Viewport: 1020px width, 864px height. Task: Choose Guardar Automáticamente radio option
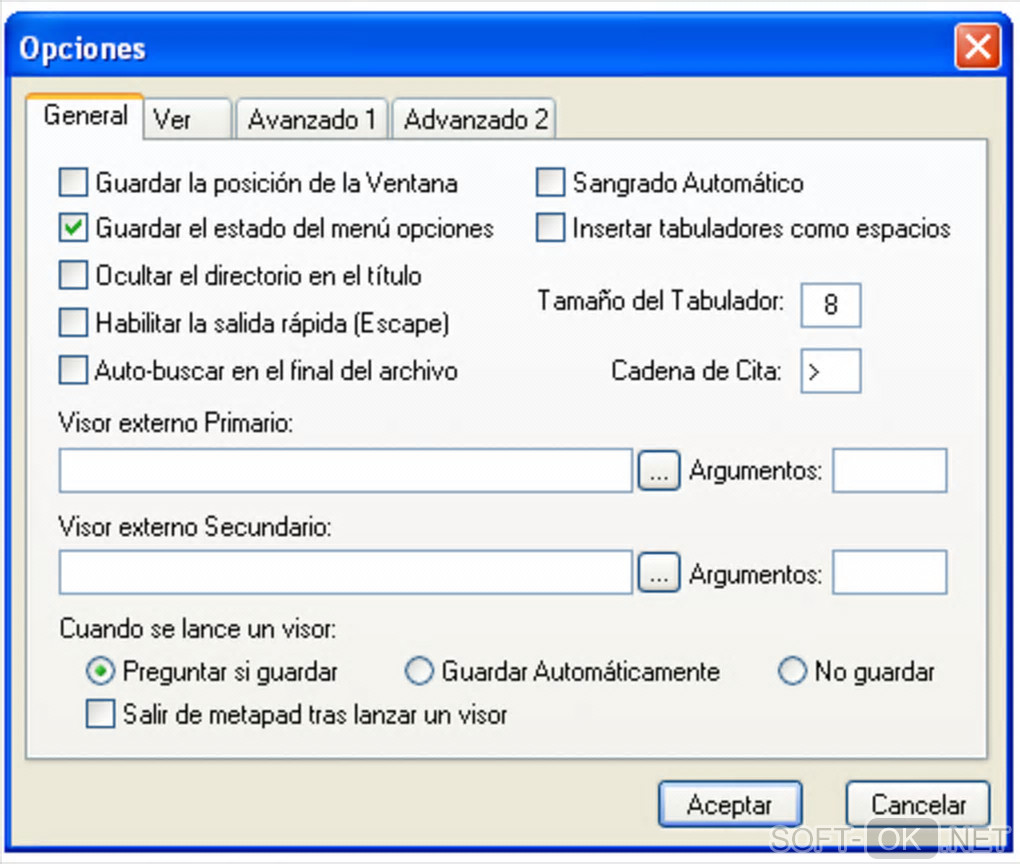point(419,671)
